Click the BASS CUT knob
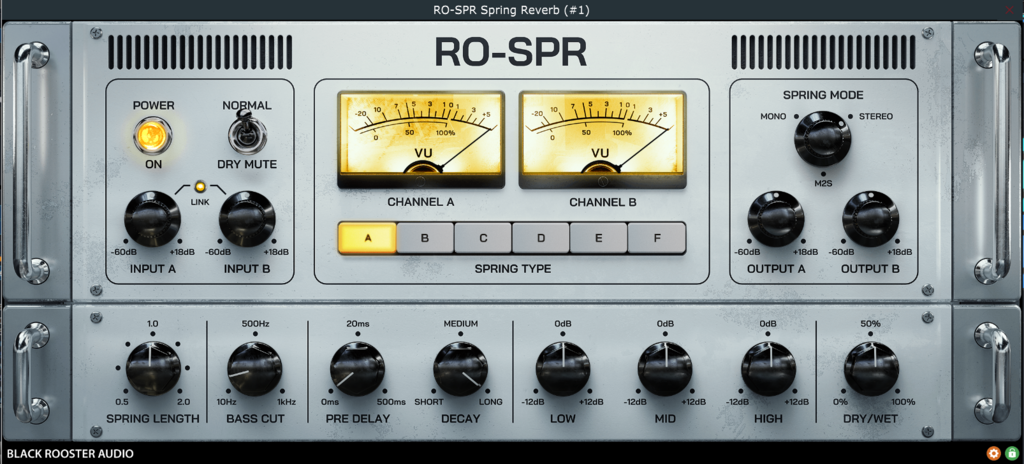Image resolution: width=1024 pixels, height=464 pixels. click(255, 369)
